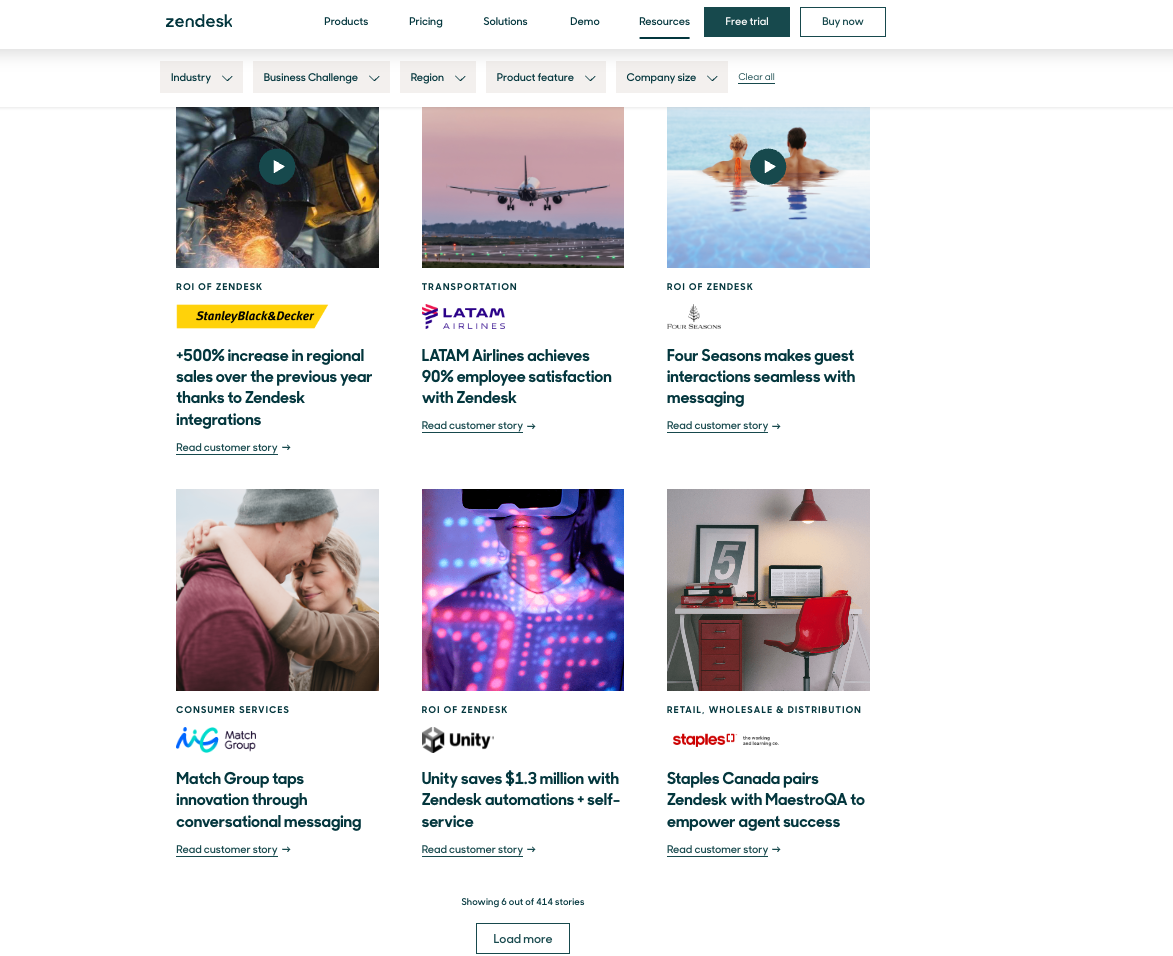Expand the Industry filter dropdown
The image size is (1173, 956).
click(x=201, y=77)
